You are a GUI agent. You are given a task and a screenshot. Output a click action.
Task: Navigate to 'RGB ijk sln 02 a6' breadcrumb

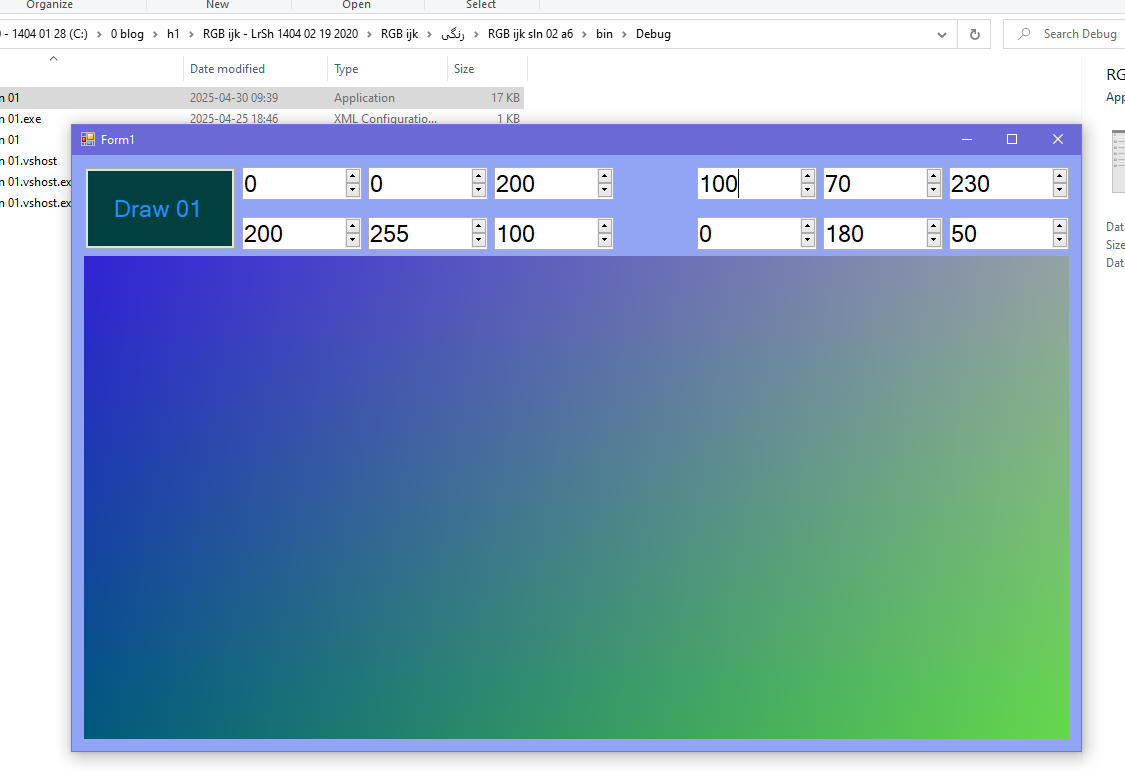pos(530,34)
